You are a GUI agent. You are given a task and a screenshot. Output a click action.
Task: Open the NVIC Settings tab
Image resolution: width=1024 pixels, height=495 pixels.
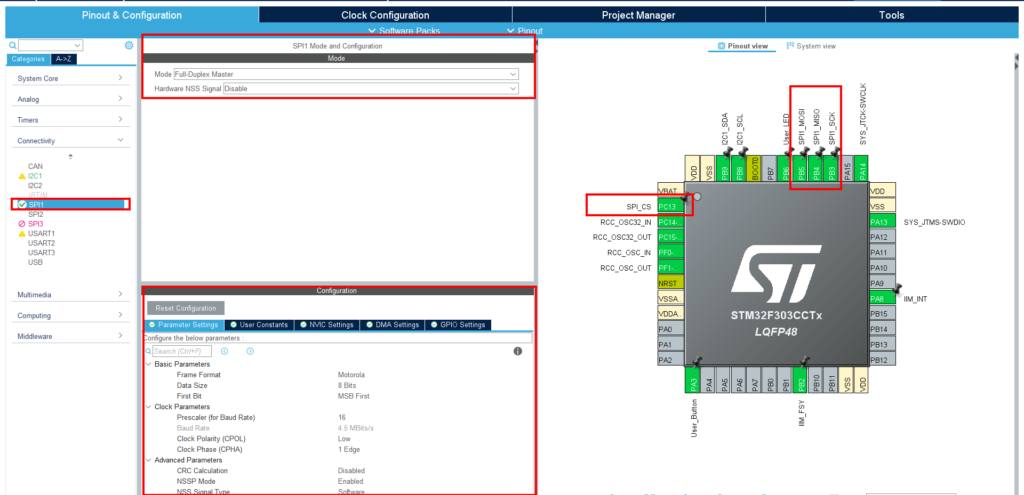point(327,325)
